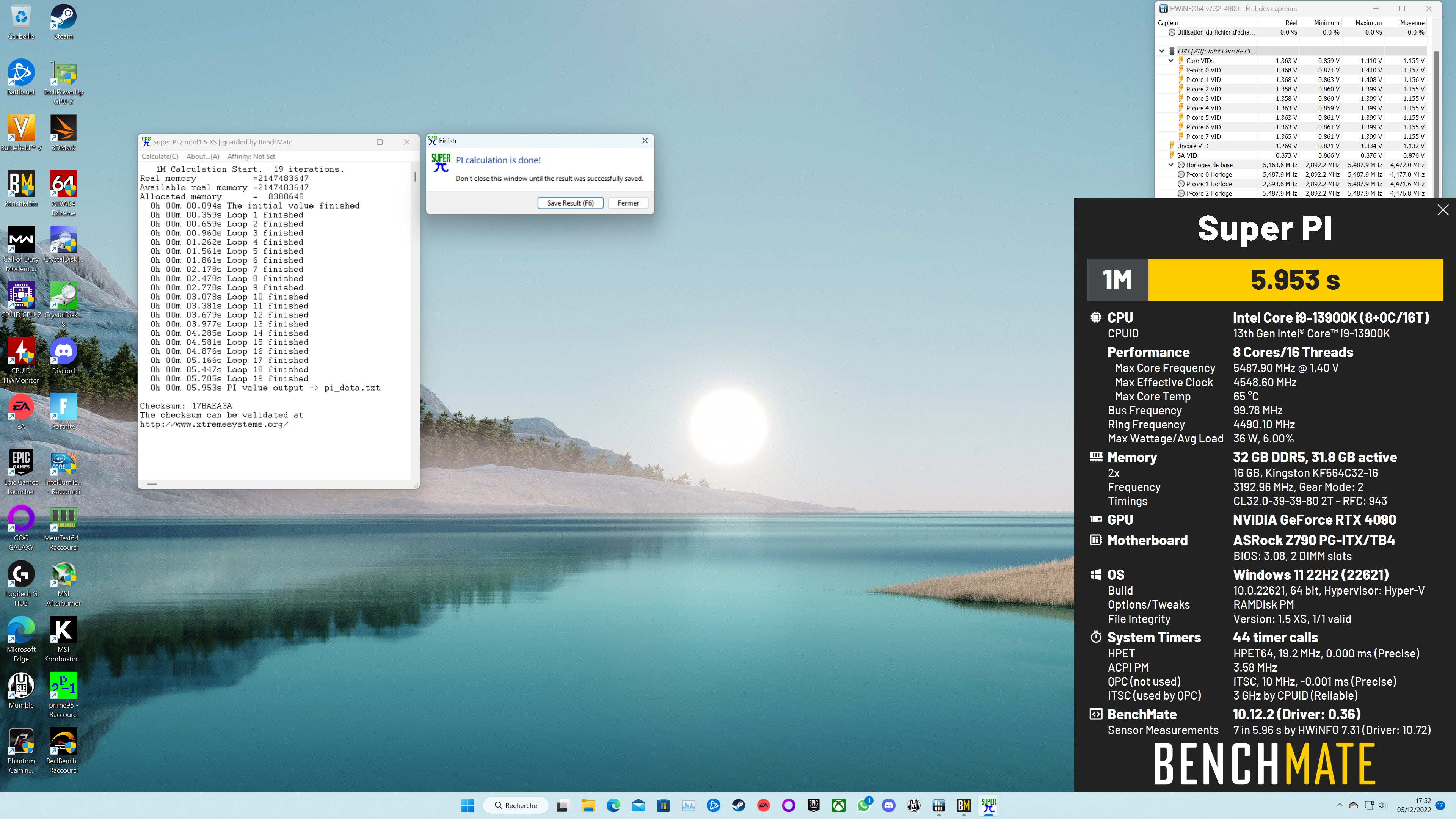Select the AIDA64 Extreme desktop icon
Image resolution: width=1456 pixels, height=819 pixels.
(x=63, y=193)
